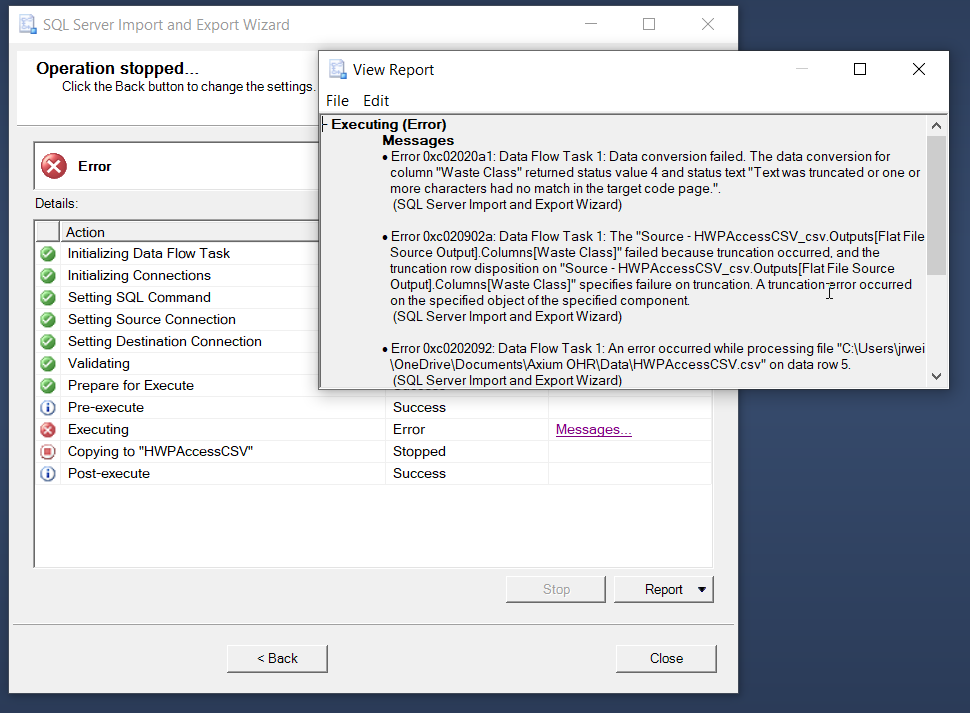Minimize the SQL Server Import and Export Wizard
This screenshot has width=970, height=713.
591,24
